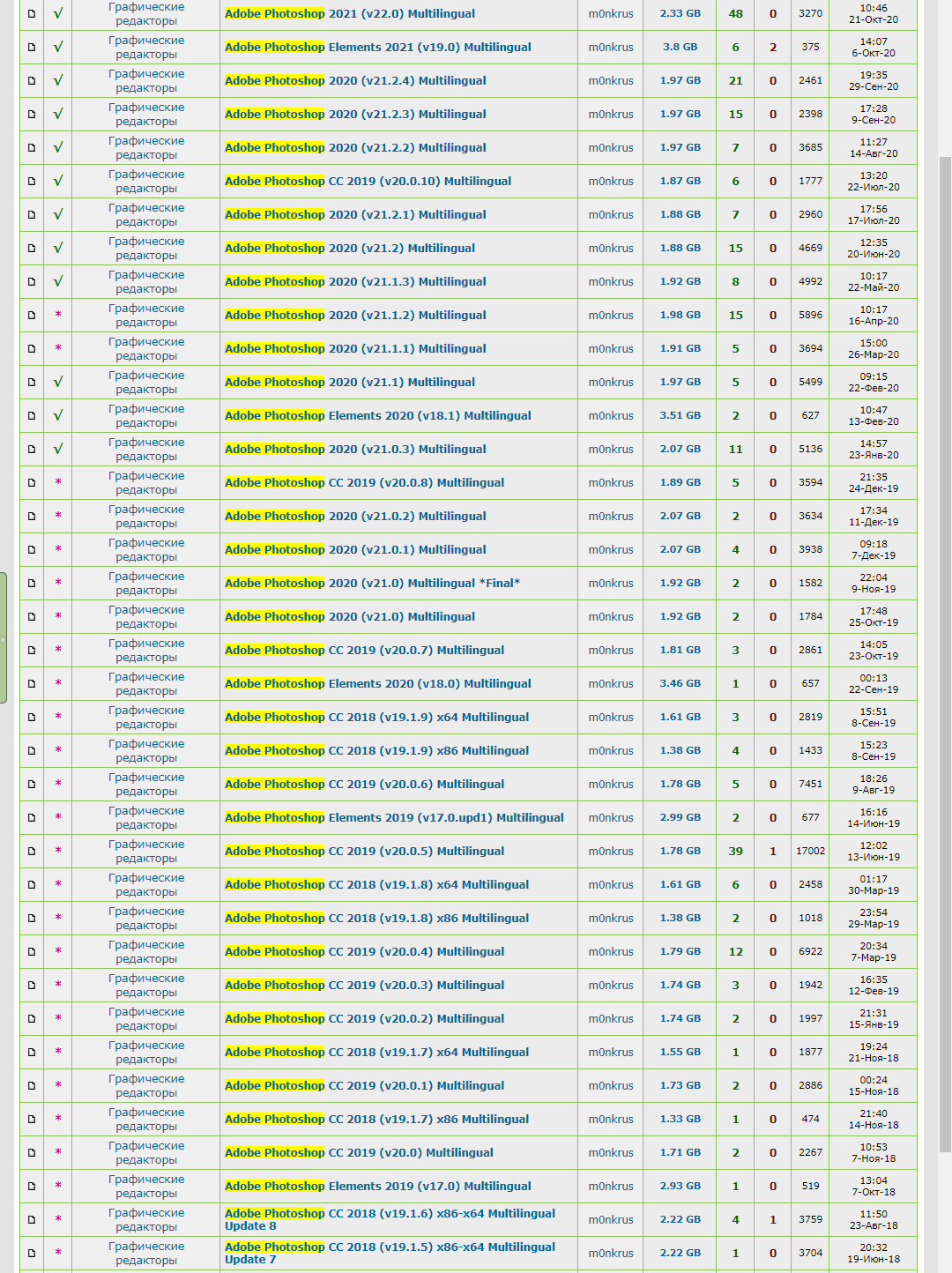This screenshot has width=952, height=1273.
Task: Click the 2.93 GB size link
Action: pos(681,1187)
